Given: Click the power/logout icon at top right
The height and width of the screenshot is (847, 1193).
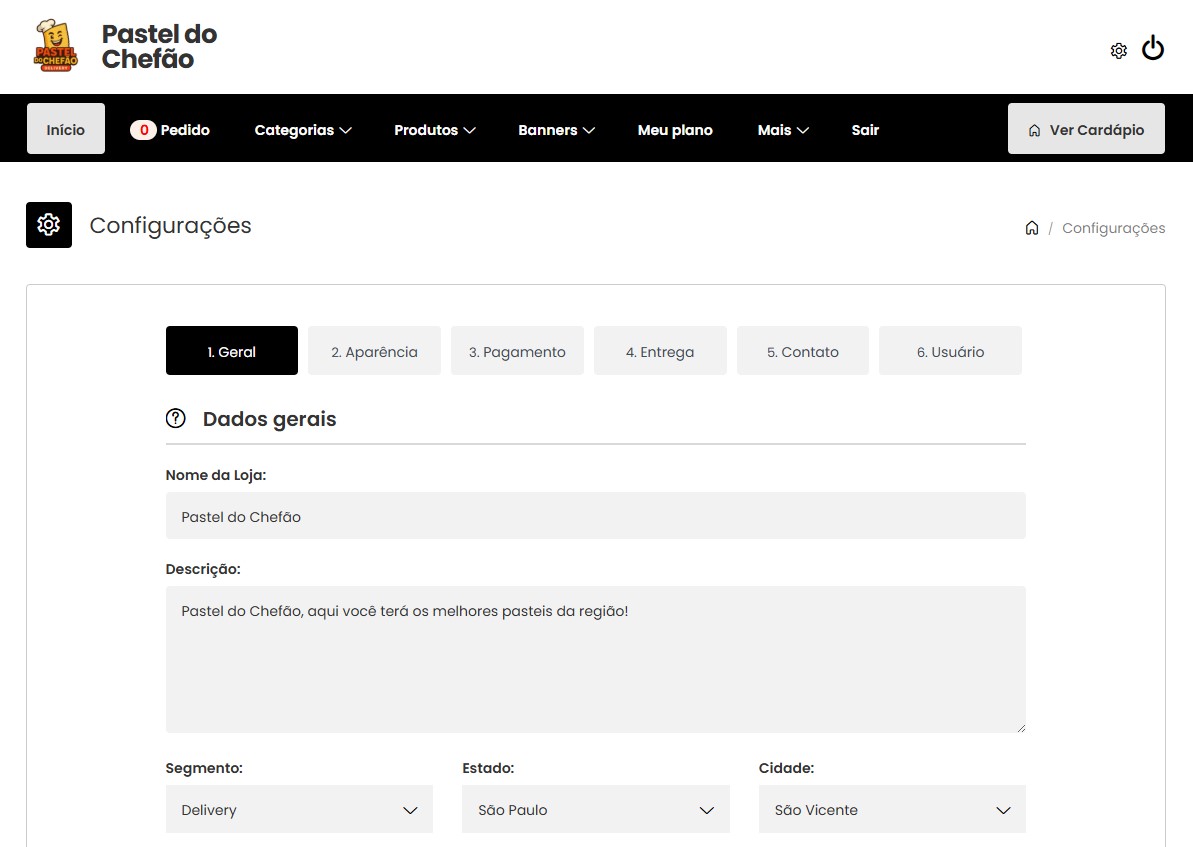Looking at the screenshot, I should click(1153, 47).
